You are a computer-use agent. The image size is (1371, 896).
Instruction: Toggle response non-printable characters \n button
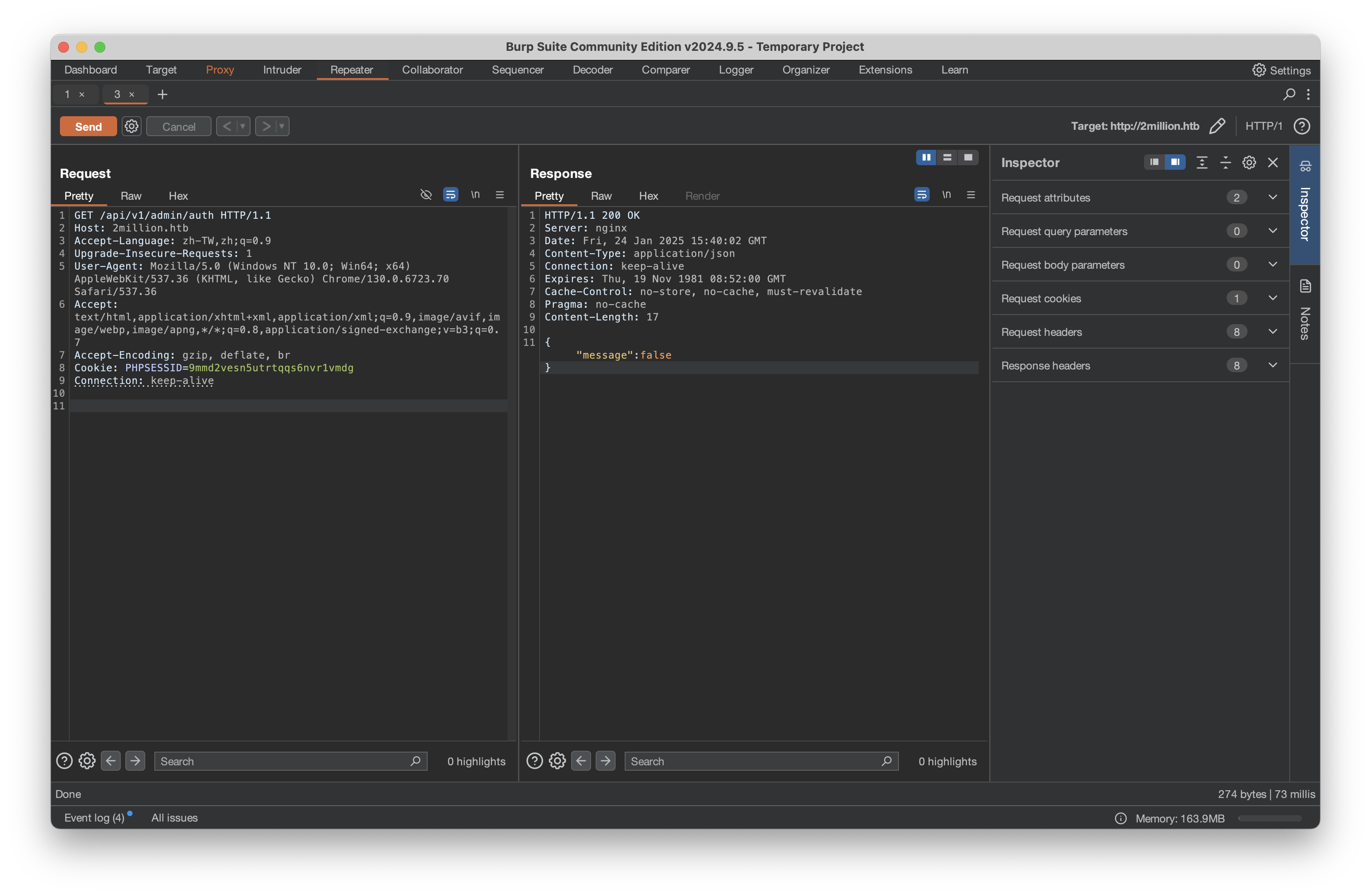947,195
